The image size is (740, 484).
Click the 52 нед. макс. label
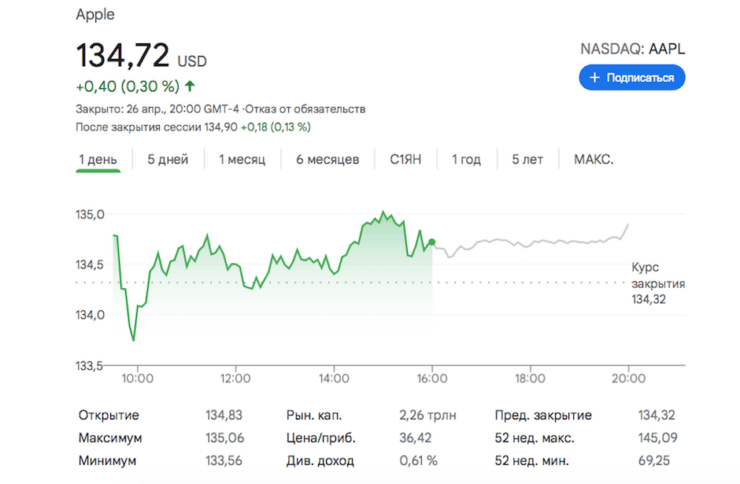(x=535, y=438)
